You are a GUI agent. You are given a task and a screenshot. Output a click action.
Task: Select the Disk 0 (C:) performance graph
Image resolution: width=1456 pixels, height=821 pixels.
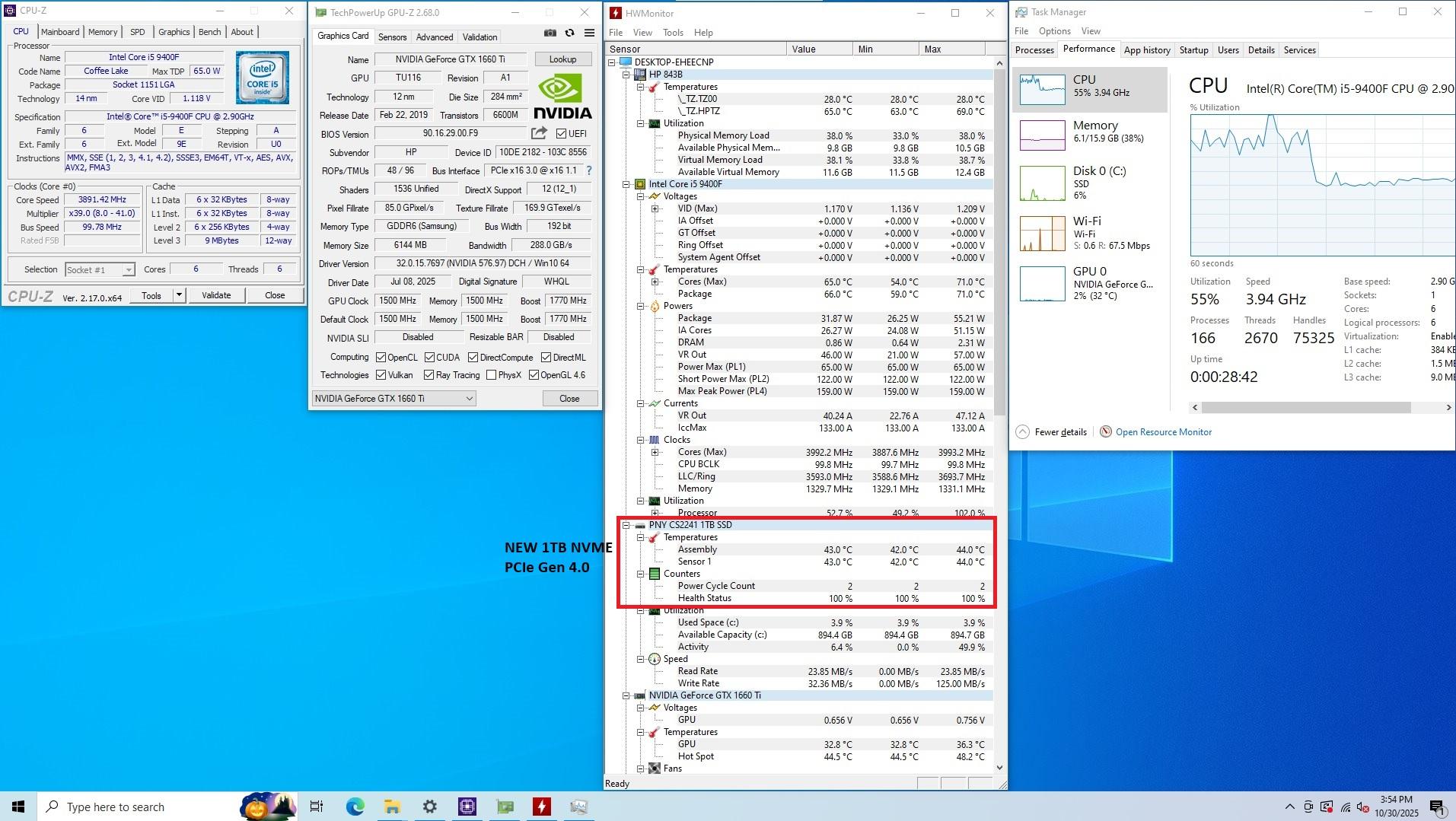tap(1090, 183)
